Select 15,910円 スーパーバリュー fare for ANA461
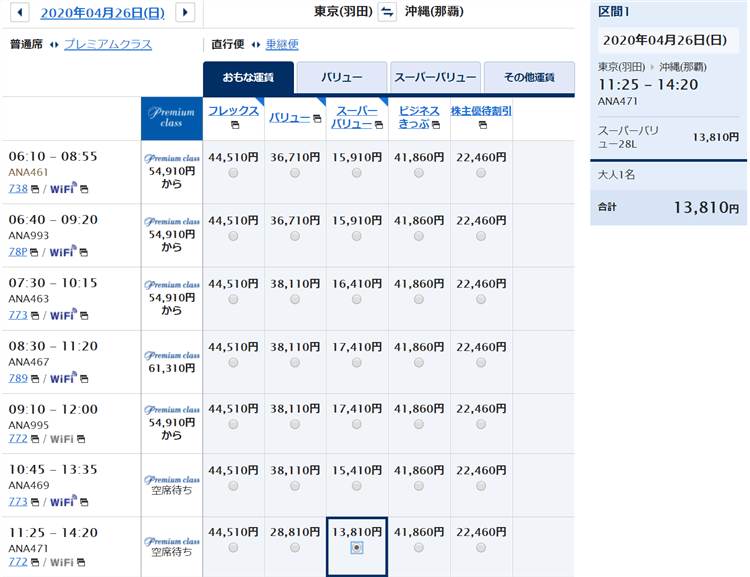Image resolution: width=750 pixels, height=577 pixels. 357,173
